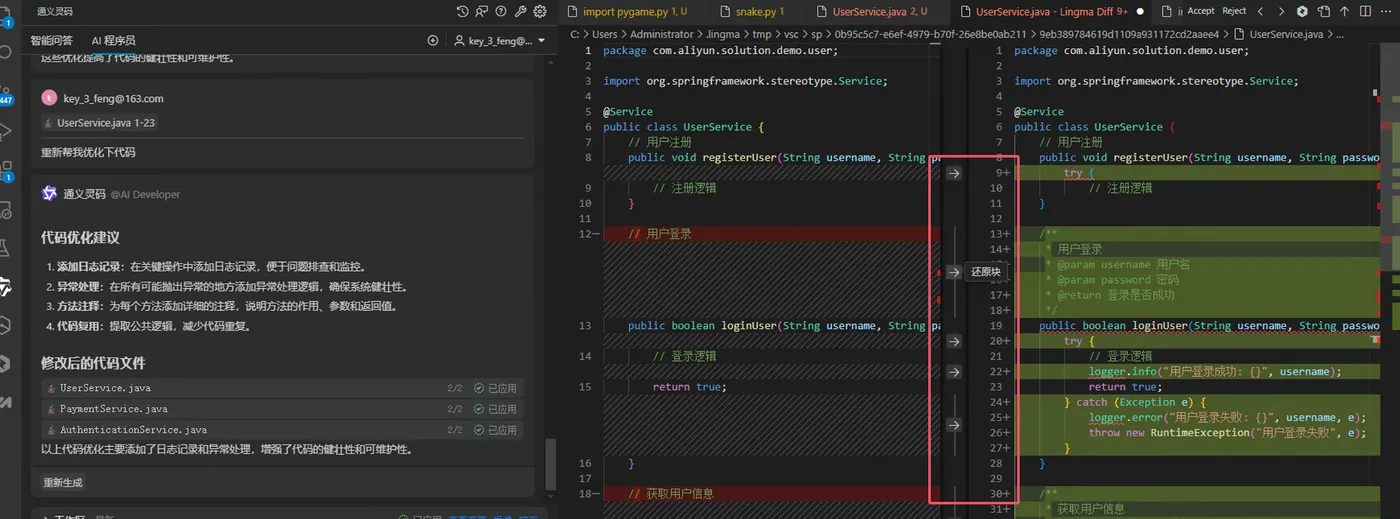Start a new chat with plus icon
Viewport: 1400px width, 519px height.
pos(433,41)
